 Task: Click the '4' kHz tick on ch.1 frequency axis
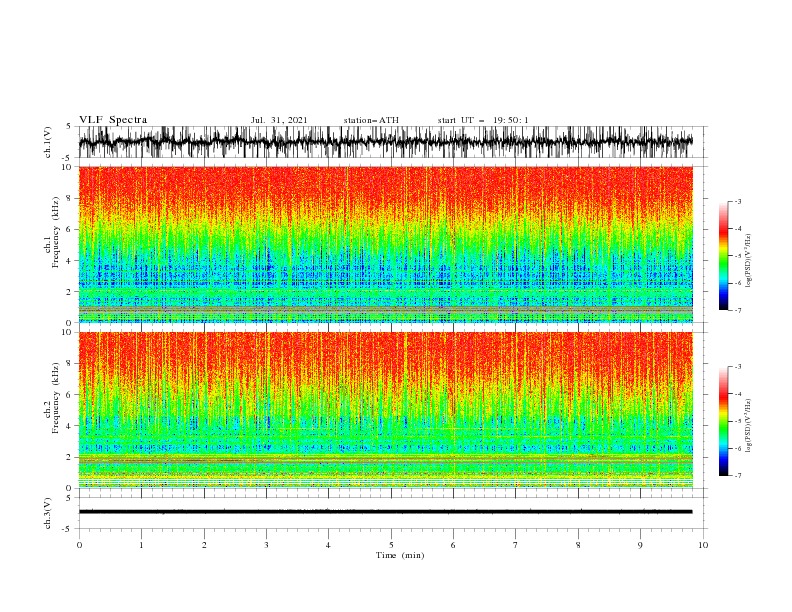point(70,261)
